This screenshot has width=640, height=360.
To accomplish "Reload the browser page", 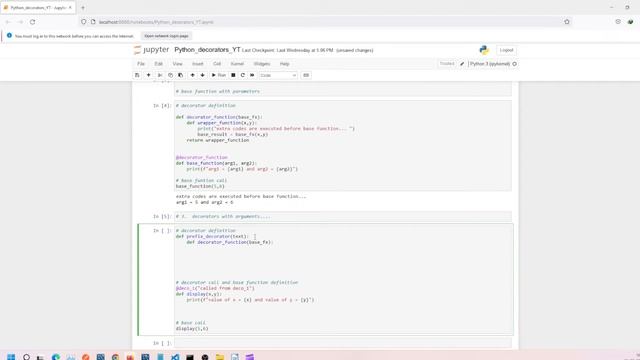I will [32, 22].
